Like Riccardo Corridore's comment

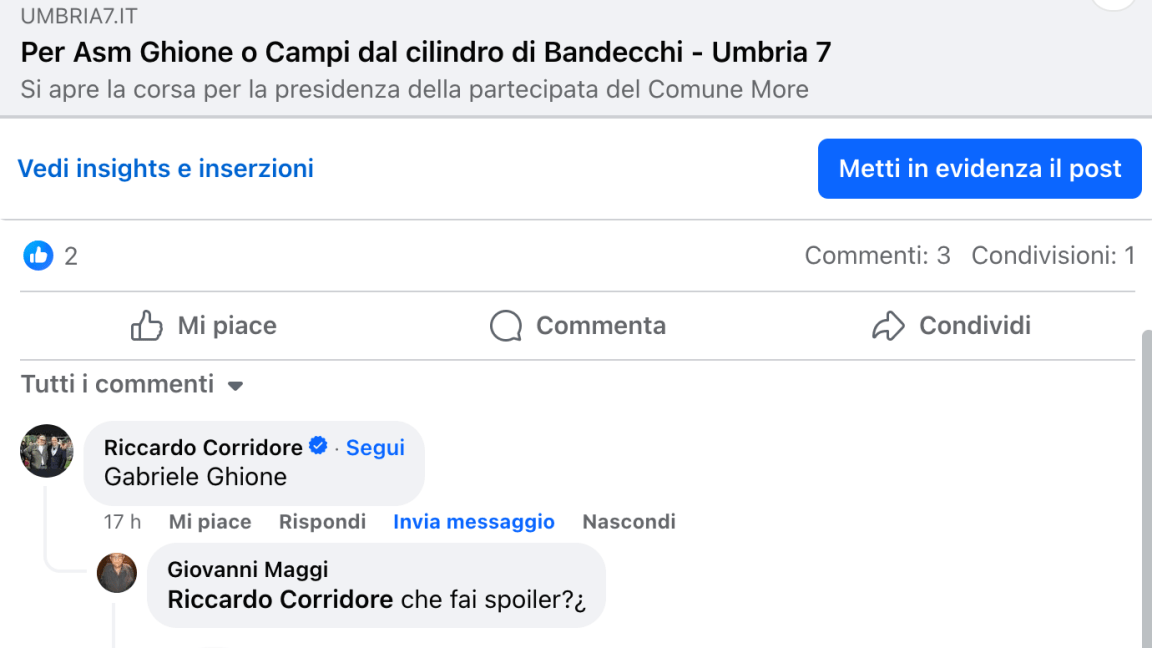210,522
